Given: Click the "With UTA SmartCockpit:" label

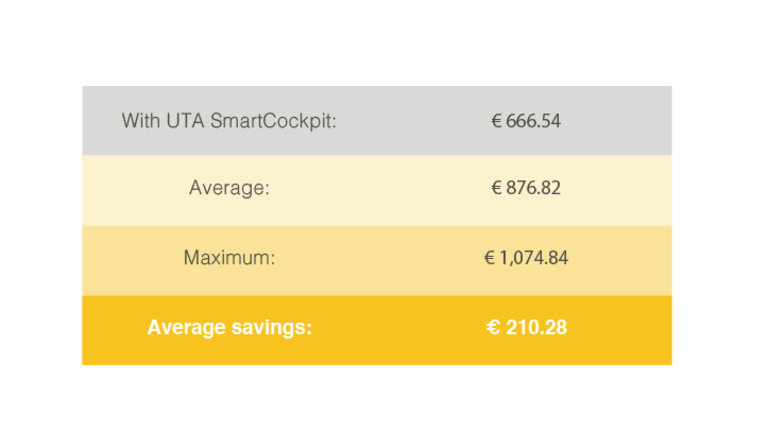Looking at the screenshot, I should point(229,121).
